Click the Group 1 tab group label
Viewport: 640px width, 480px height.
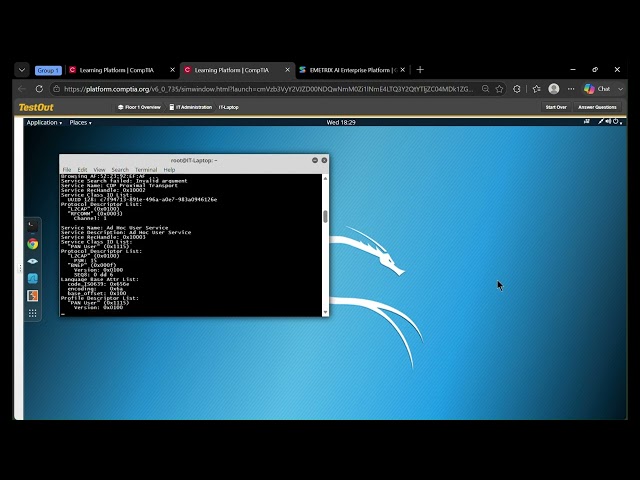pyautogui.click(x=48, y=71)
